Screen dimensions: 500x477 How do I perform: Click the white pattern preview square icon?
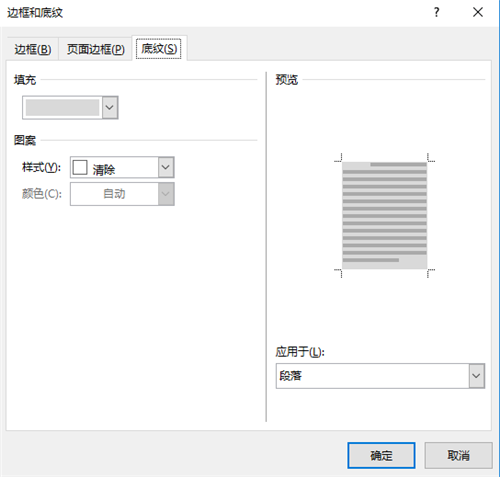point(80,167)
